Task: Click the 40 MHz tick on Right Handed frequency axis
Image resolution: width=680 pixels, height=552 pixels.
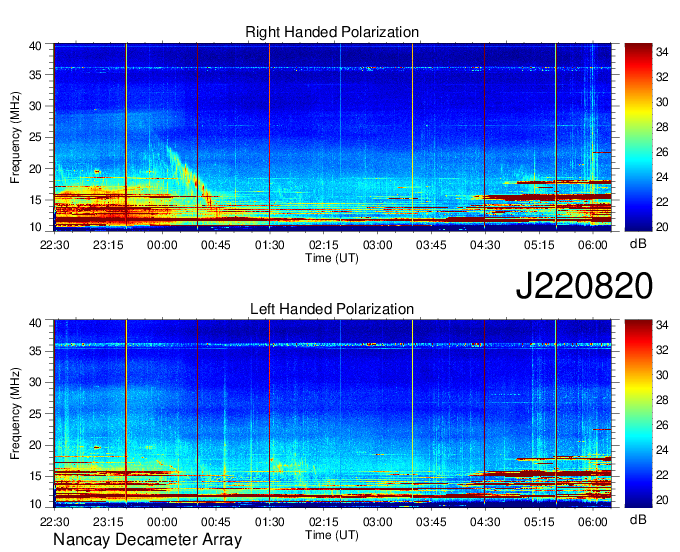Action: pyautogui.click(x=35, y=46)
